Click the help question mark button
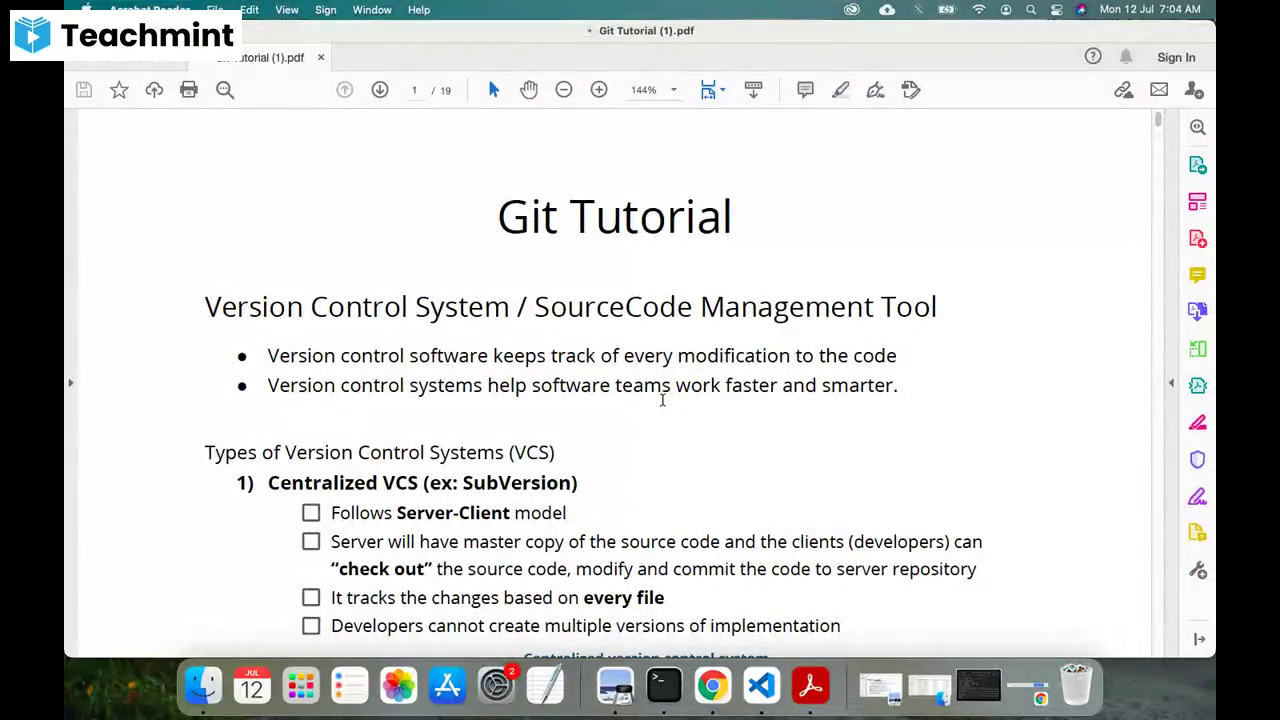Viewport: 1280px width, 720px height. pyautogui.click(x=1093, y=57)
